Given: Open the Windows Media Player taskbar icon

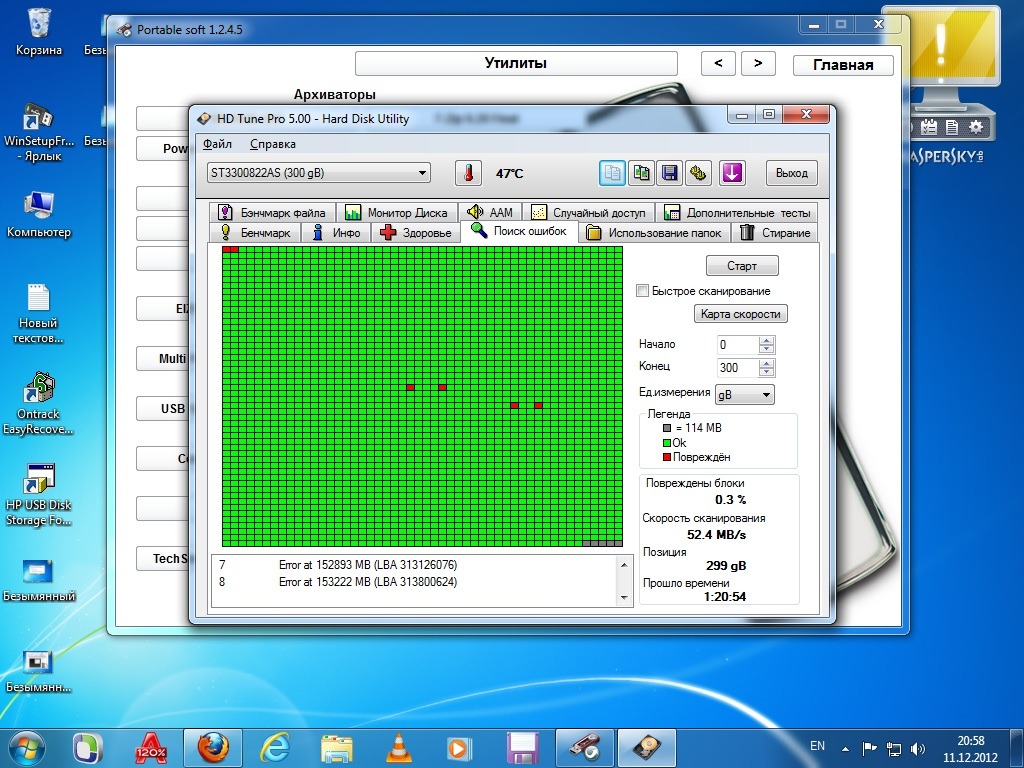Looking at the screenshot, I should tap(460, 748).
